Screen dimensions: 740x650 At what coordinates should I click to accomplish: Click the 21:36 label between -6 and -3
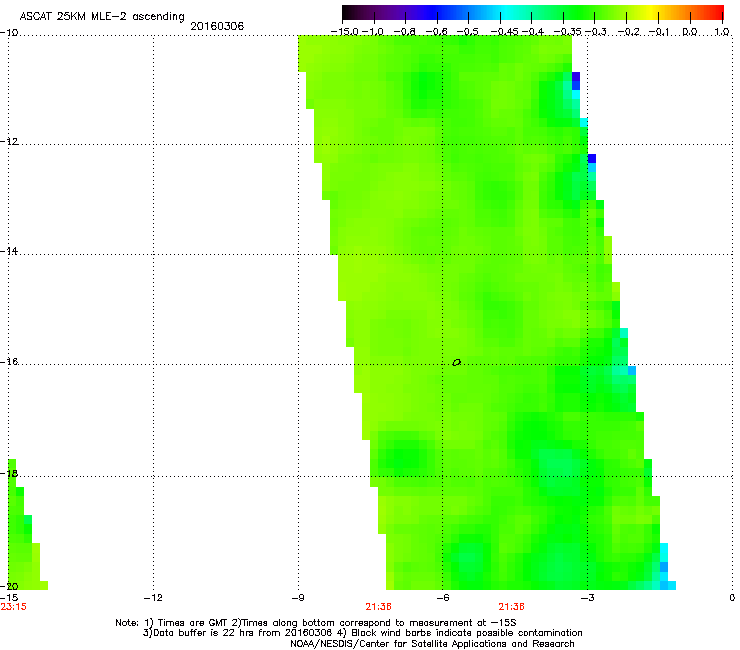click(x=512, y=607)
